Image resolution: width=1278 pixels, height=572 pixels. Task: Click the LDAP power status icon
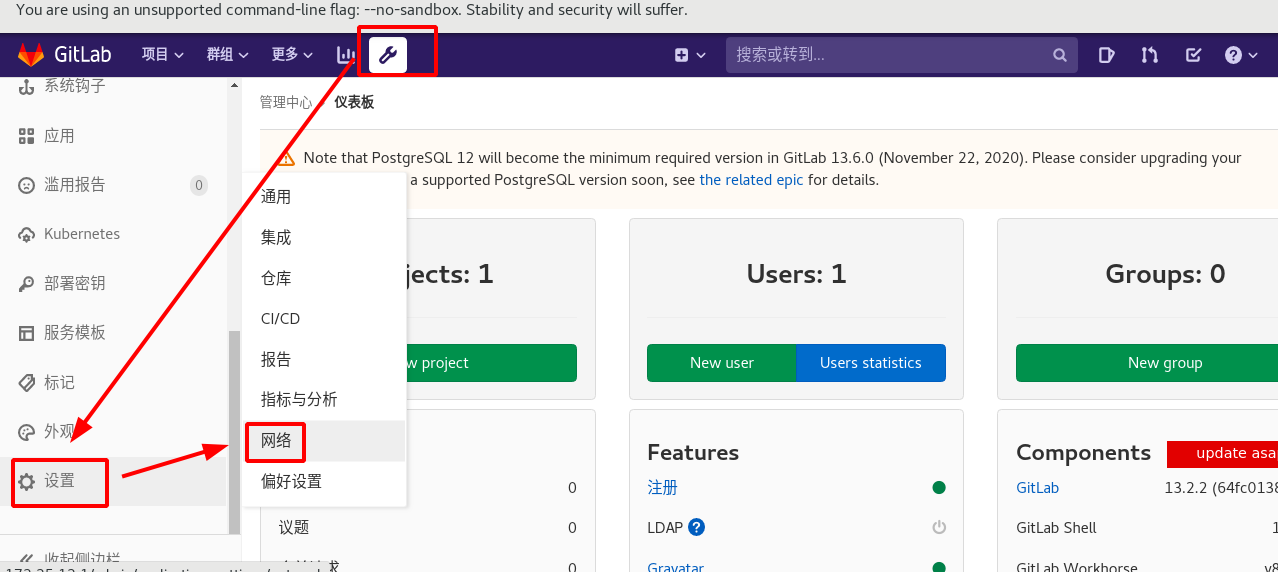click(x=939, y=527)
